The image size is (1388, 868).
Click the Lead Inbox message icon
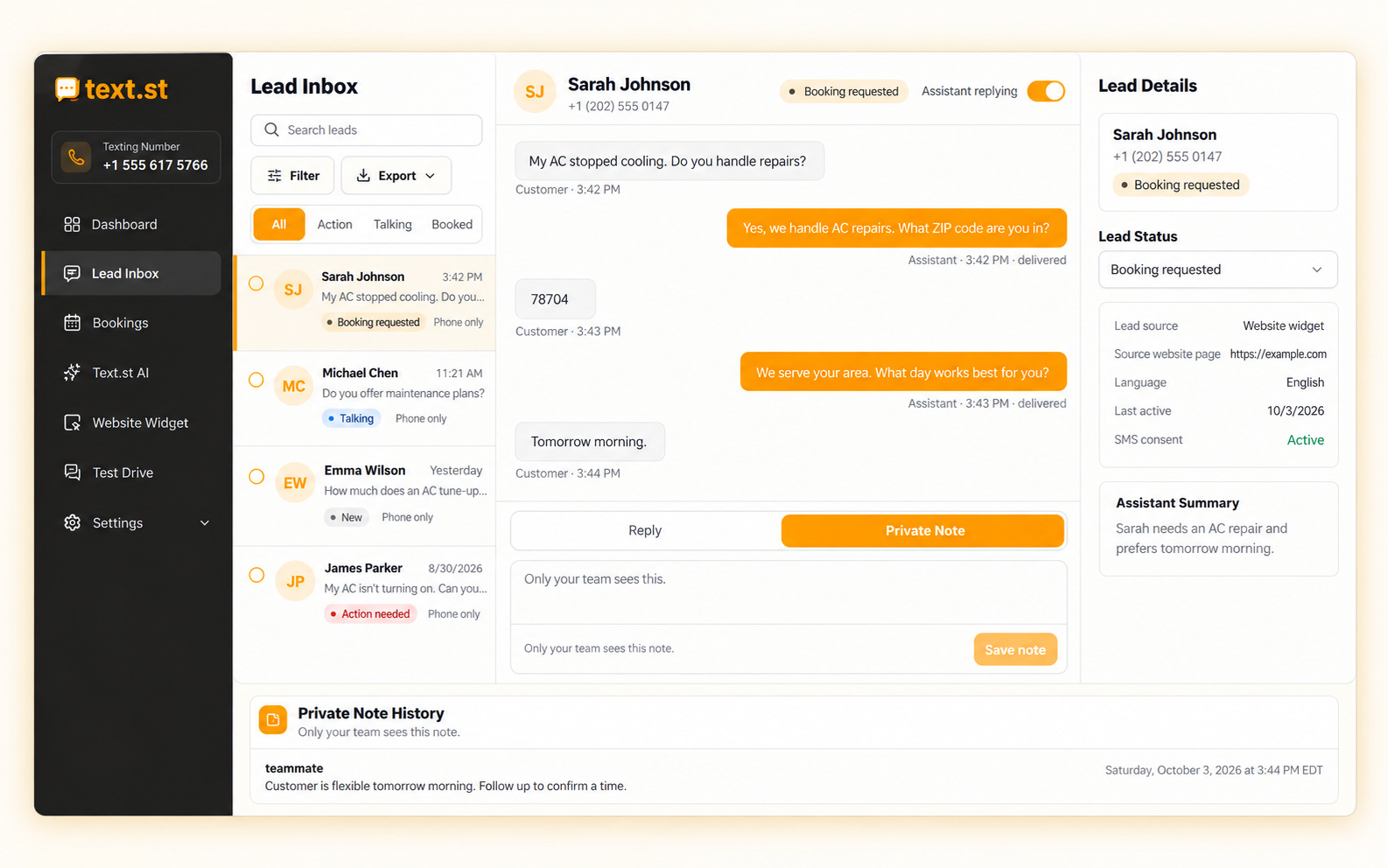click(72, 273)
